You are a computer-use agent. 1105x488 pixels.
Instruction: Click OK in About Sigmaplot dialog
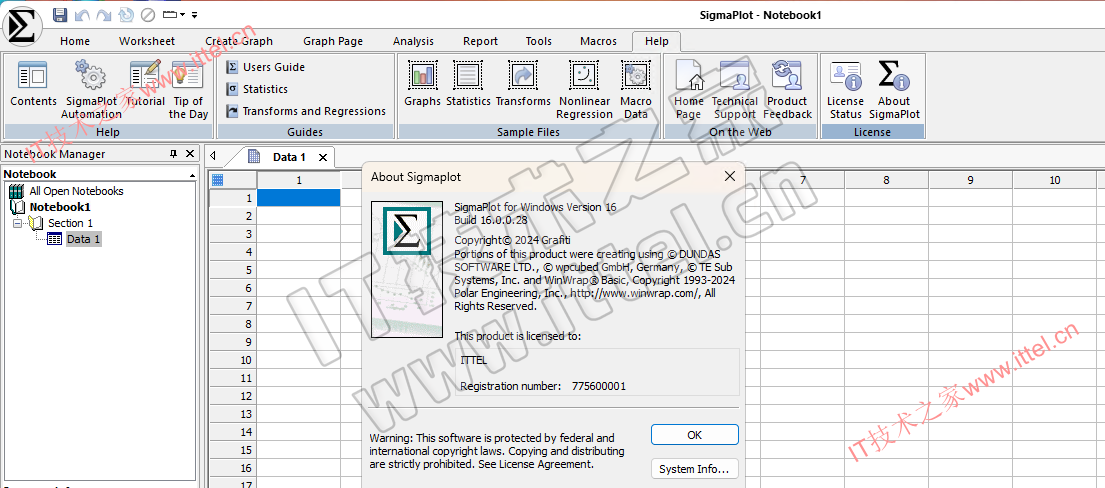tap(694, 435)
